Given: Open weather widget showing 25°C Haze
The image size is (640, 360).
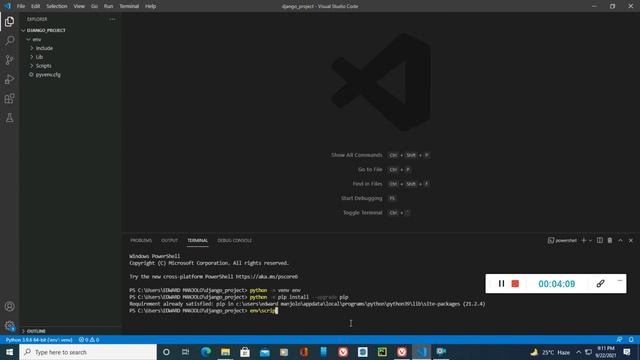Looking at the screenshot, I should 550,352.
